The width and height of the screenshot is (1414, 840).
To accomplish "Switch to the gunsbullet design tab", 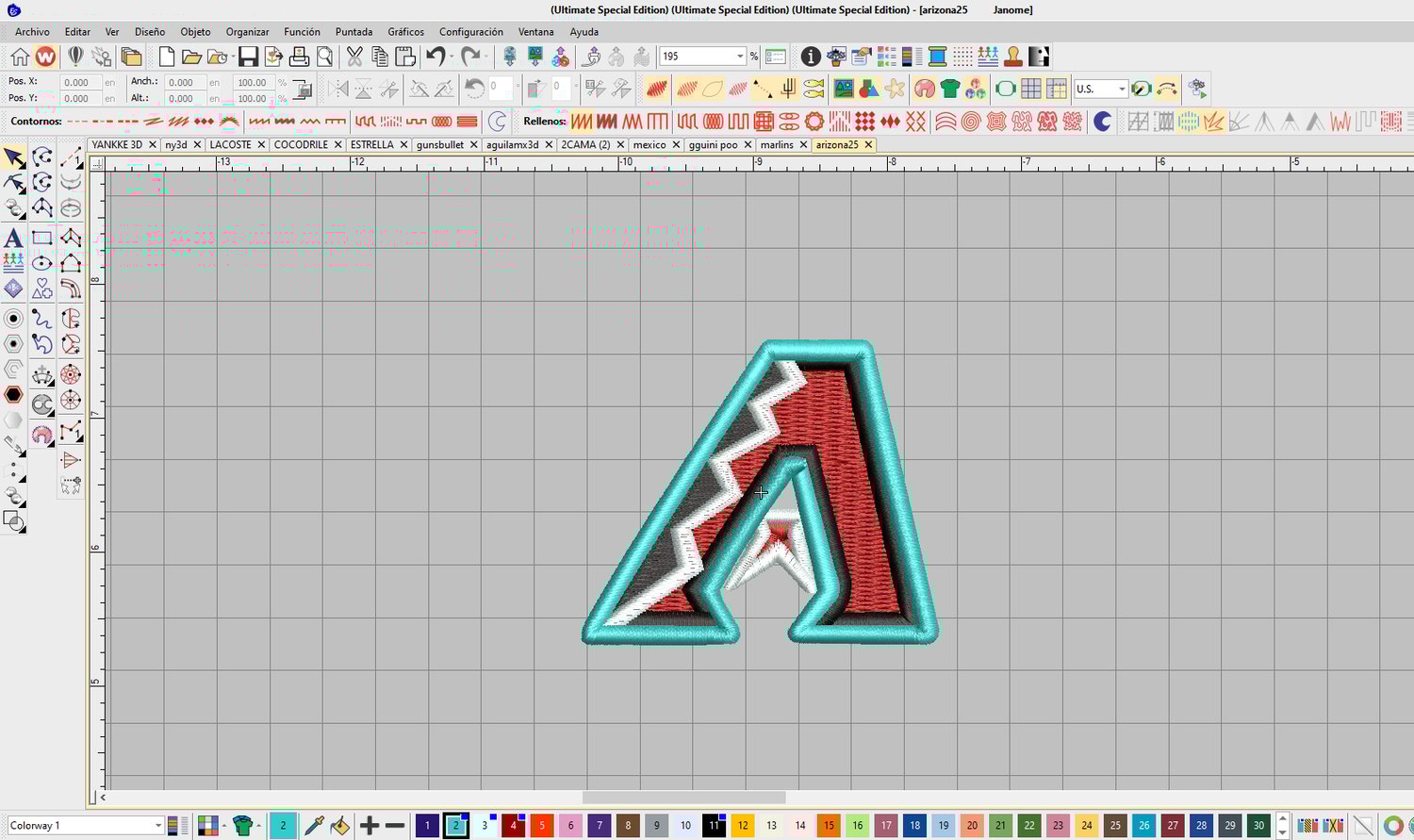I will pos(440,144).
